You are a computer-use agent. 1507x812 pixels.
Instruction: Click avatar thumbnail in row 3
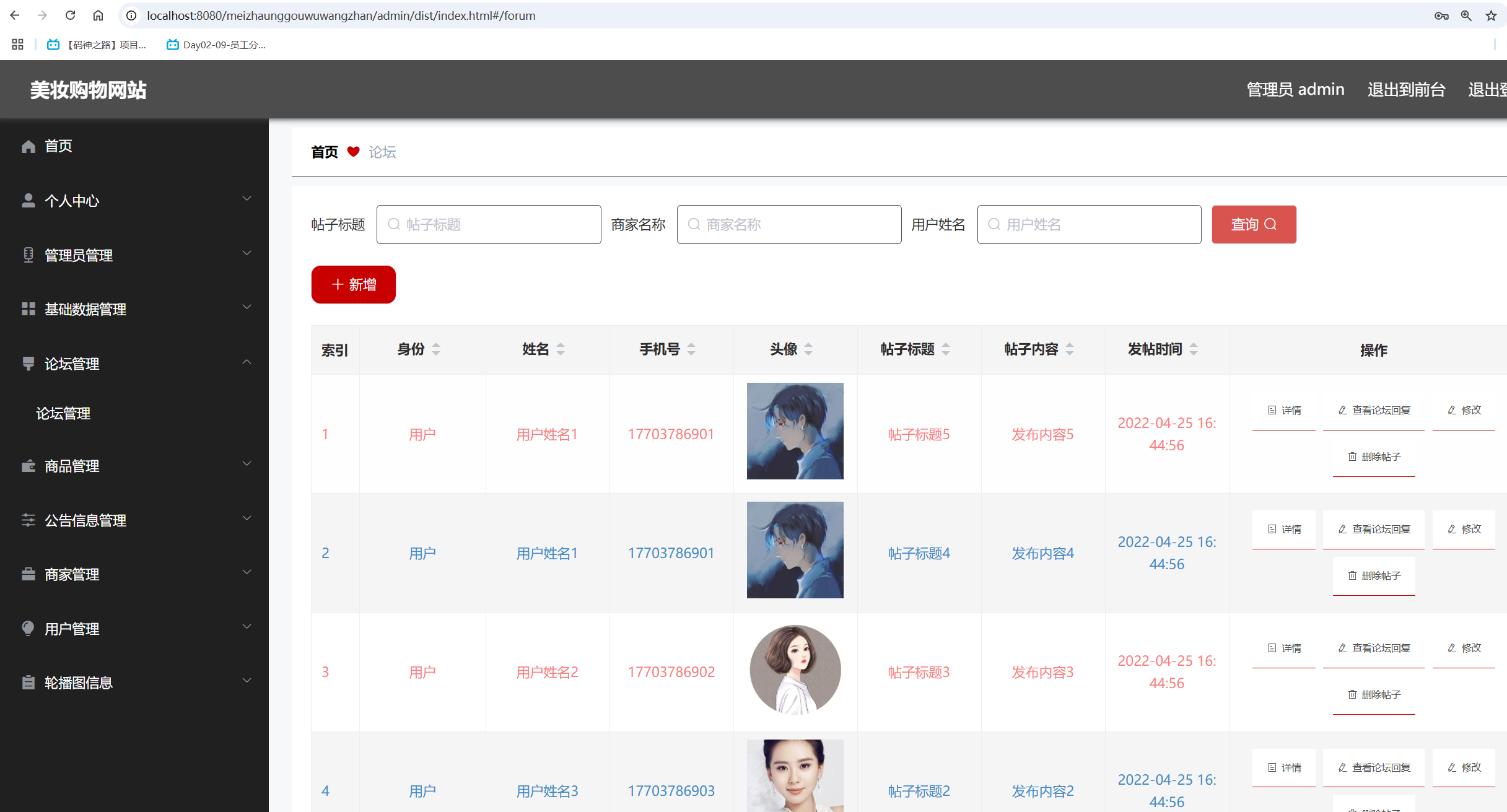[795, 670]
